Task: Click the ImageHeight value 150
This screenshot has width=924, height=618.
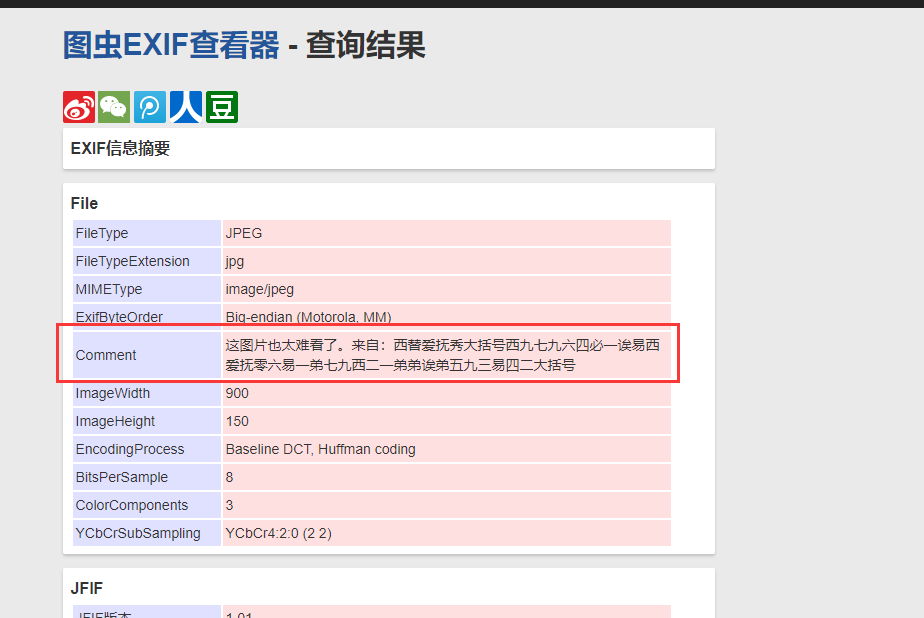Action: click(x=236, y=421)
